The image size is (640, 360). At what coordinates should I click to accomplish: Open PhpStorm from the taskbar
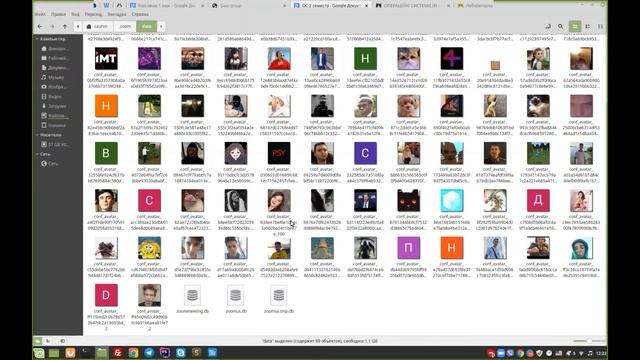point(165,353)
